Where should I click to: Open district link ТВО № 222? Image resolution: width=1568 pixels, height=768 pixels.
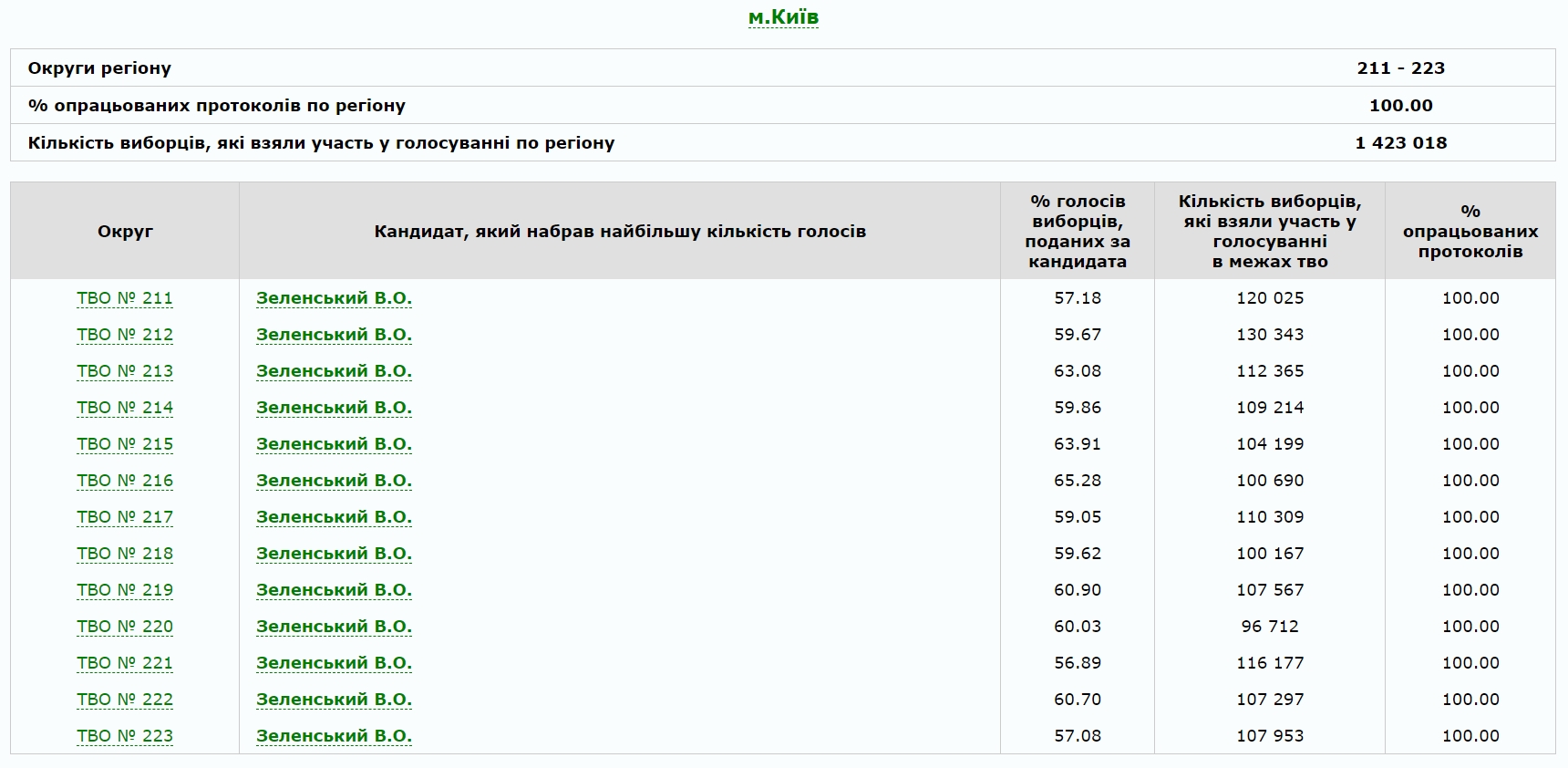(125, 700)
